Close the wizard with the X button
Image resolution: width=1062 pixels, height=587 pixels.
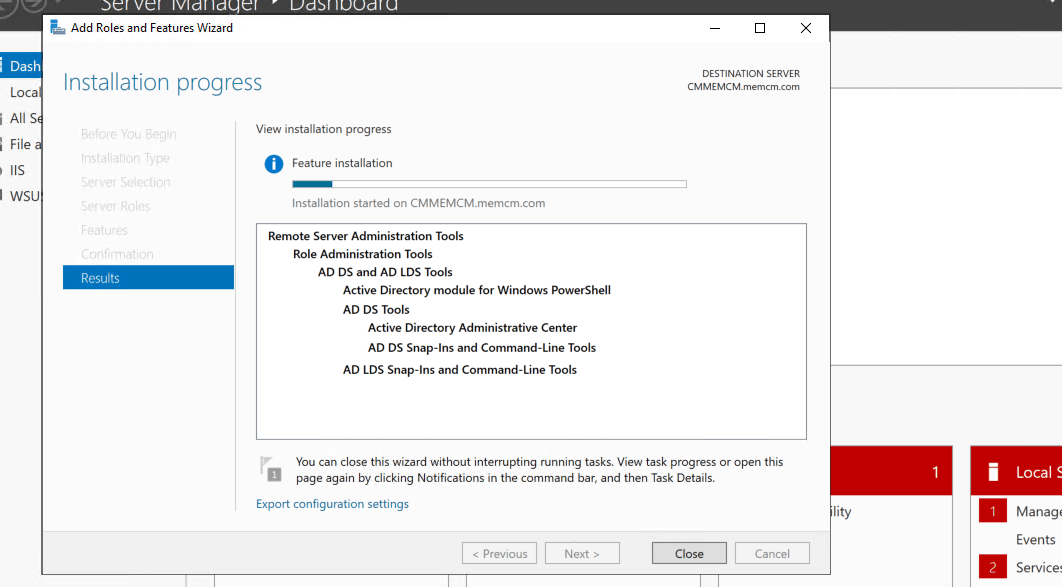(805, 28)
